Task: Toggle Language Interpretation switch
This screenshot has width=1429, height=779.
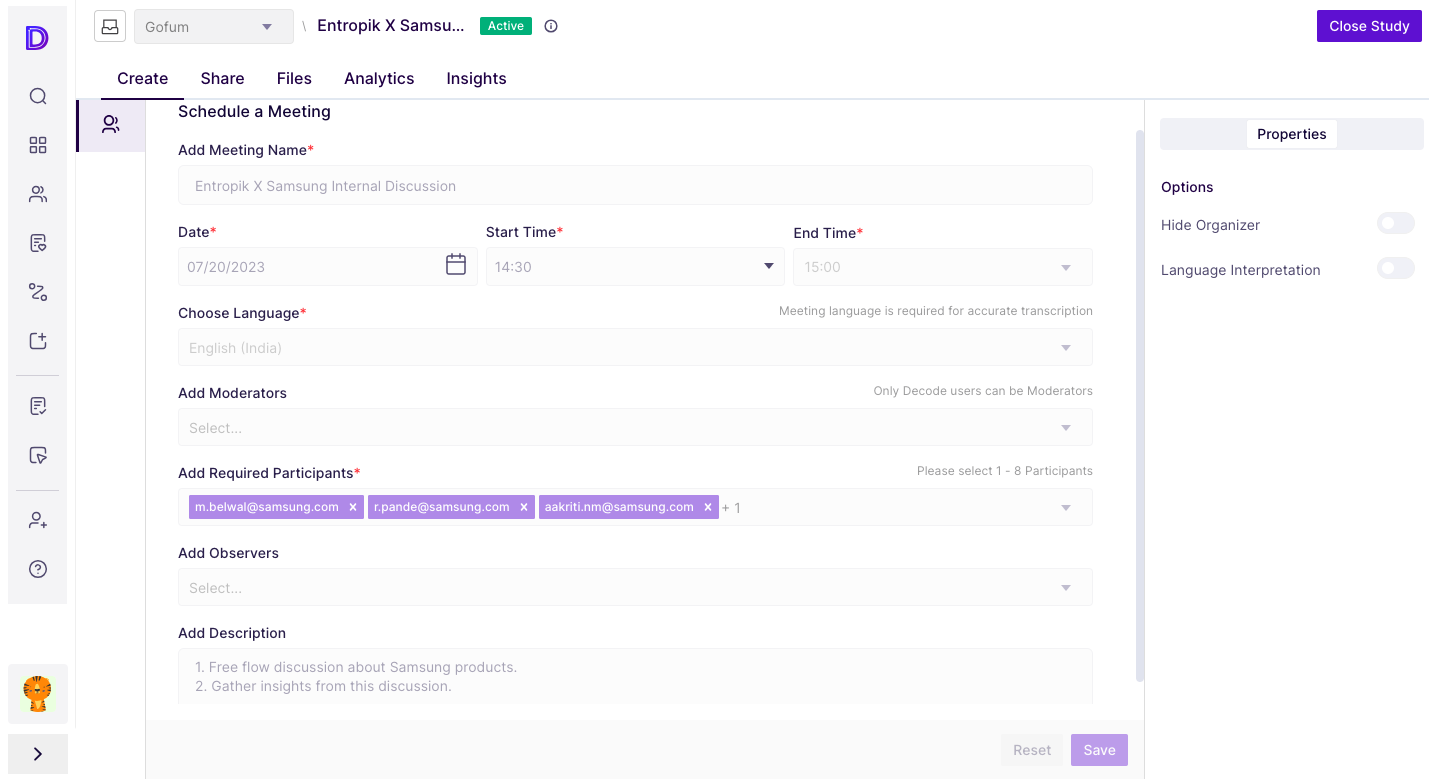Action: pos(1395,268)
